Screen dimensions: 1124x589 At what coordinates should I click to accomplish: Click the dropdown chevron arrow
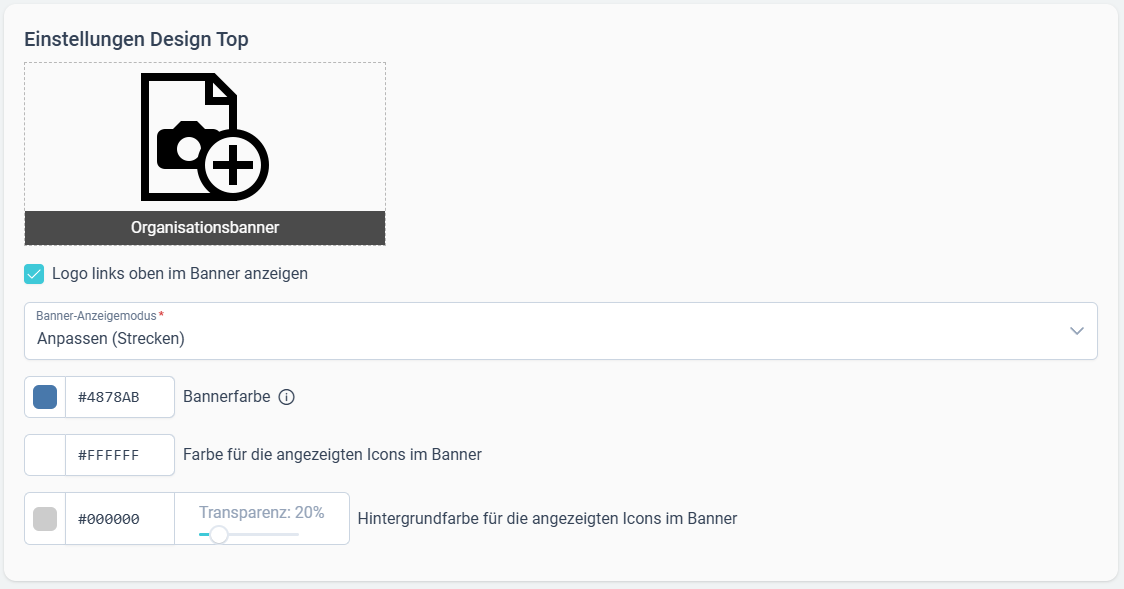pyautogui.click(x=1077, y=331)
